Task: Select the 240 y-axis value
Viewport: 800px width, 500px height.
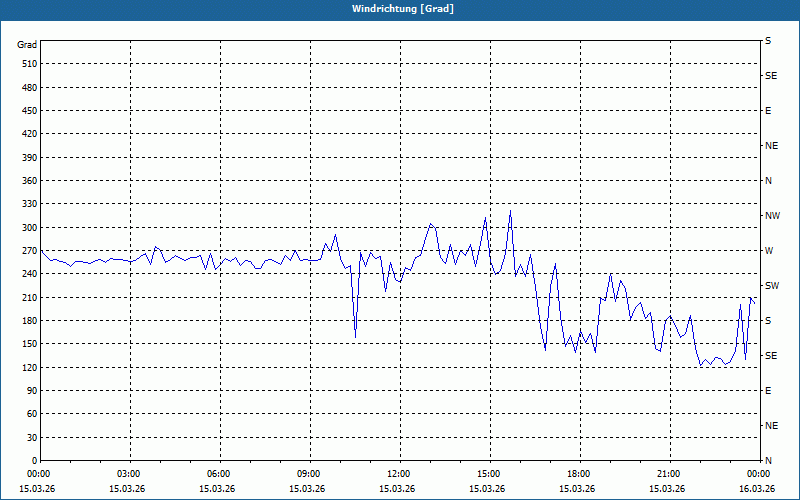Action: tap(29, 273)
